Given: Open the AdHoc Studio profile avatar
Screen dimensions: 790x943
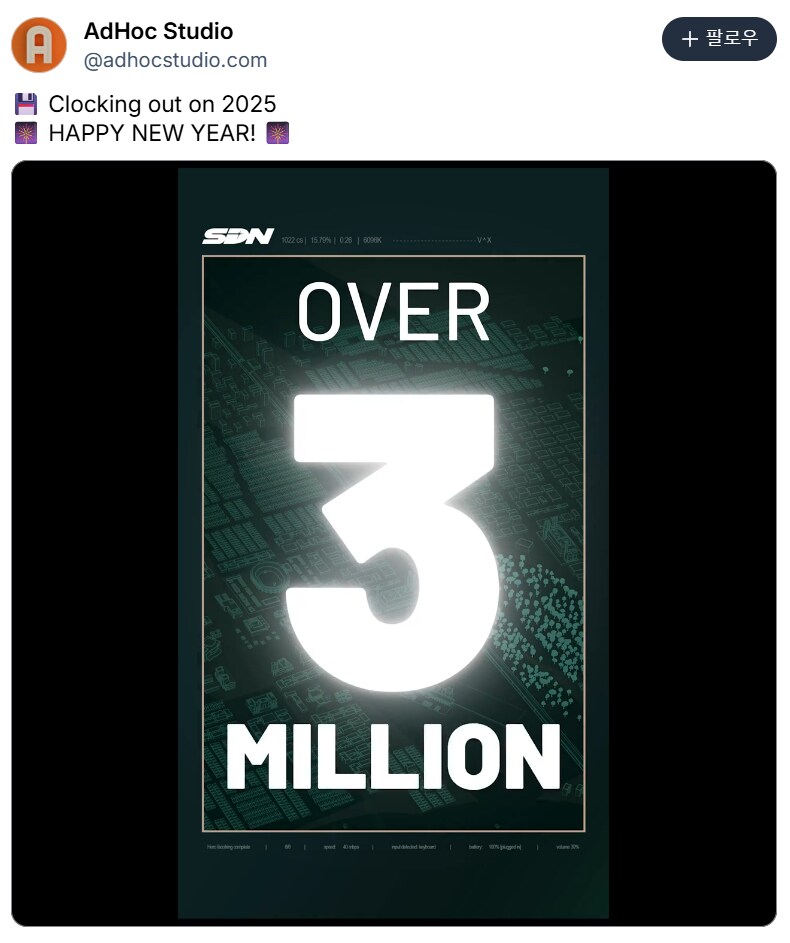Looking at the screenshot, I should pyautogui.click(x=39, y=45).
